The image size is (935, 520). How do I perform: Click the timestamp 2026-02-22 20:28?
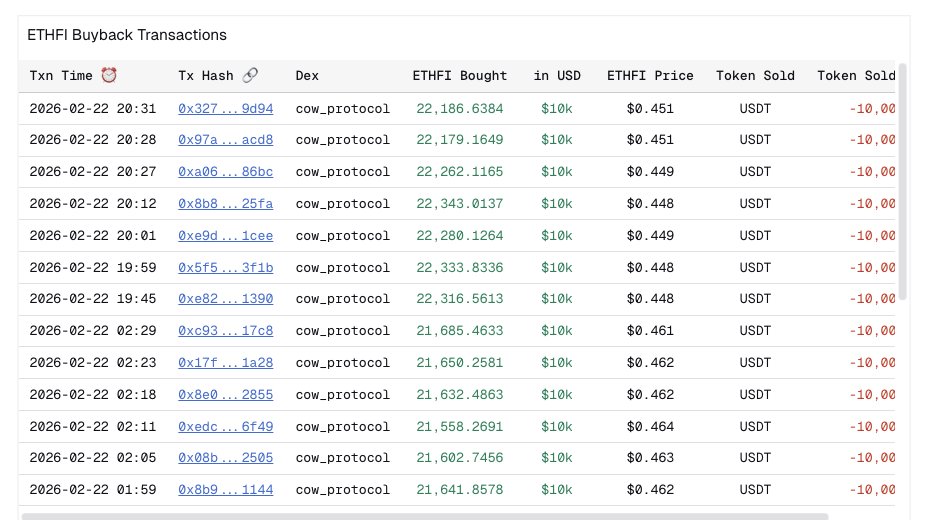pos(92,140)
